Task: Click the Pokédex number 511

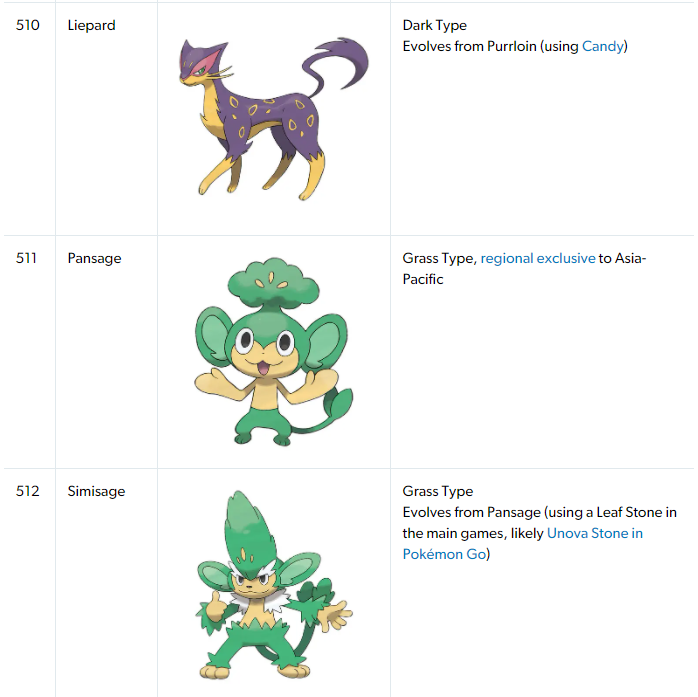Action: [x=26, y=258]
